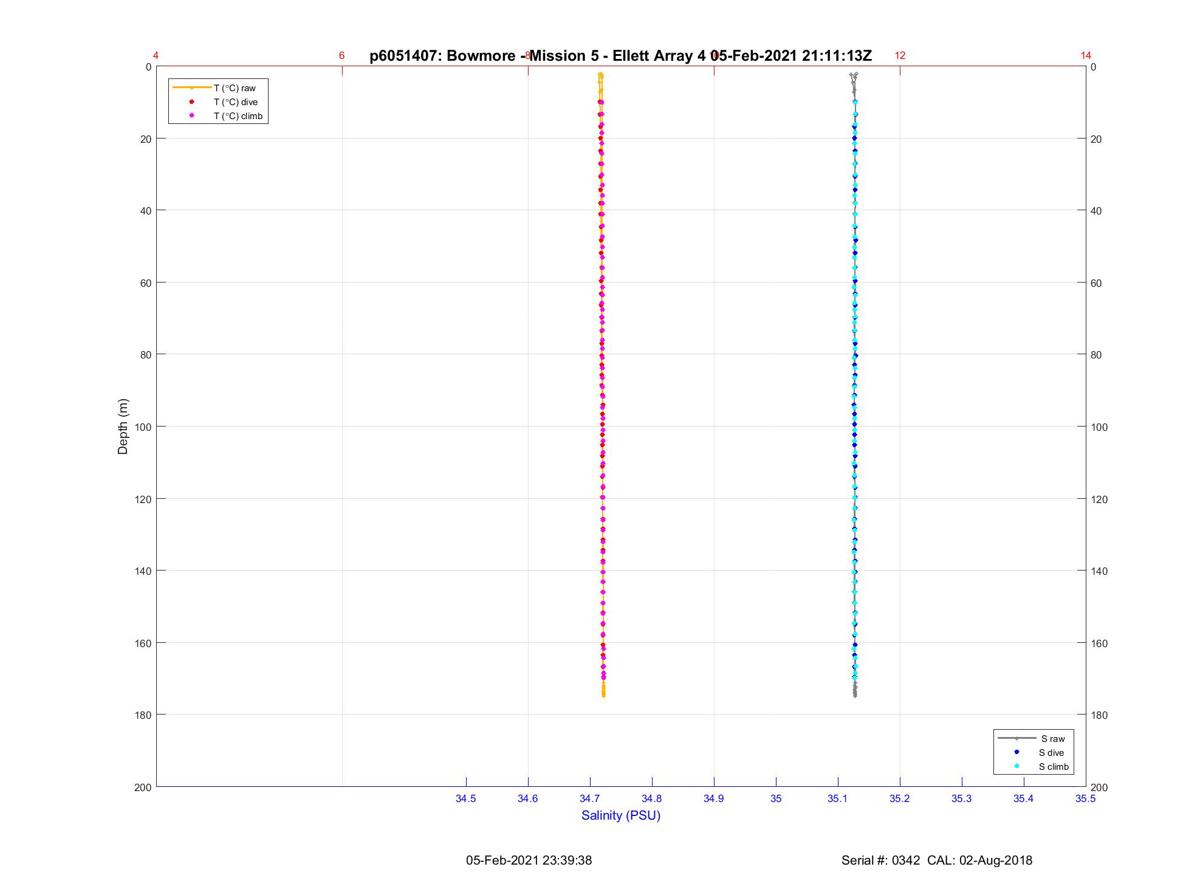Click the timestamp '05-Feb-2021 23:39:38'
Screen dimensions: 1200x885
click(x=529, y=860)
